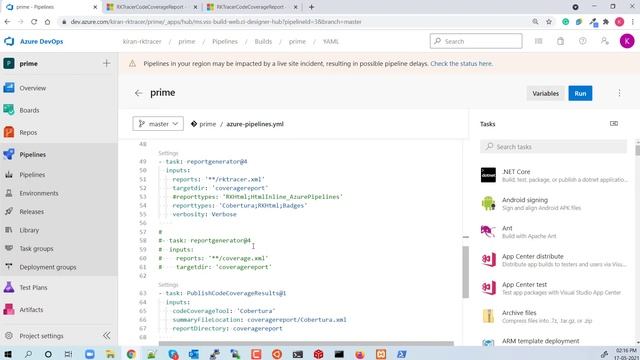
Task: Select the .NET Core task
Action: [x=554, y=176]
